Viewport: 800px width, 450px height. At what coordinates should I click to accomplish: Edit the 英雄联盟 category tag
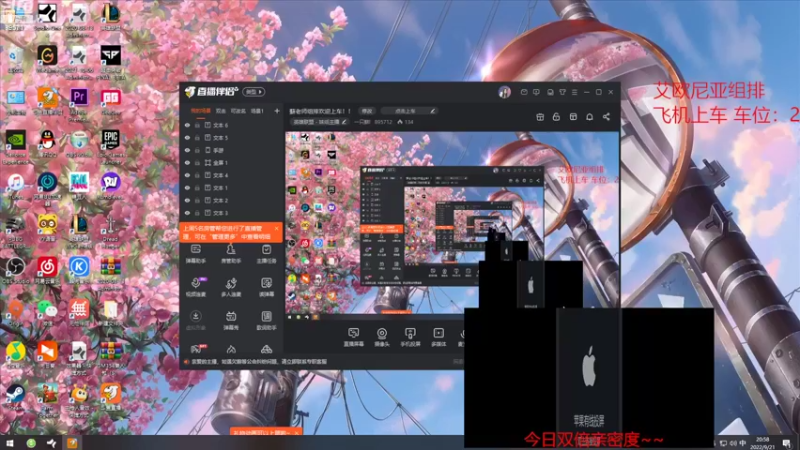pos(320,122)
